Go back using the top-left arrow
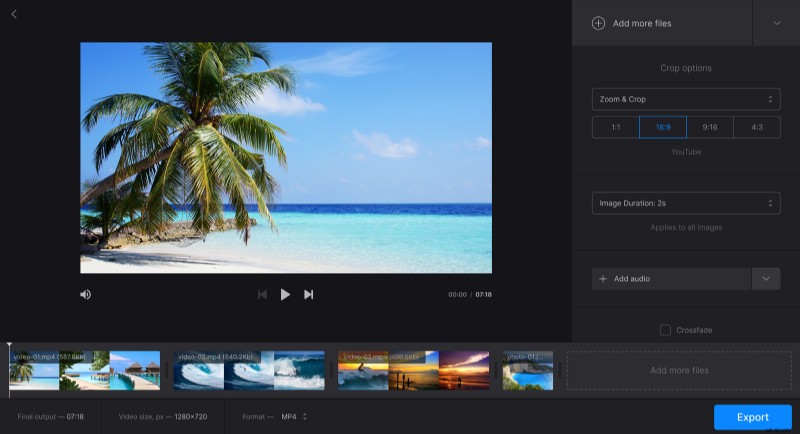800x434 pixels. (14, 14)
